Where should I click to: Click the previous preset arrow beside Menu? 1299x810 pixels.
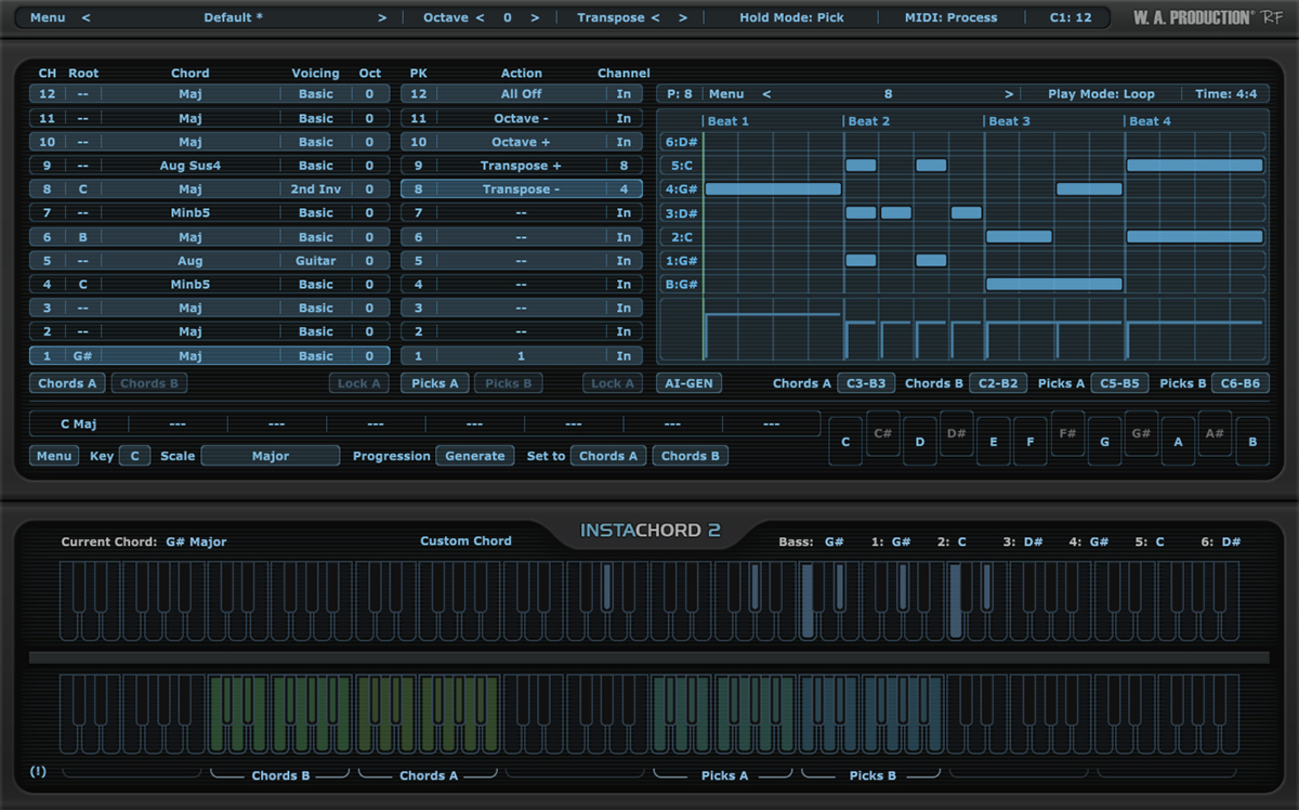(x=86, y=18)
